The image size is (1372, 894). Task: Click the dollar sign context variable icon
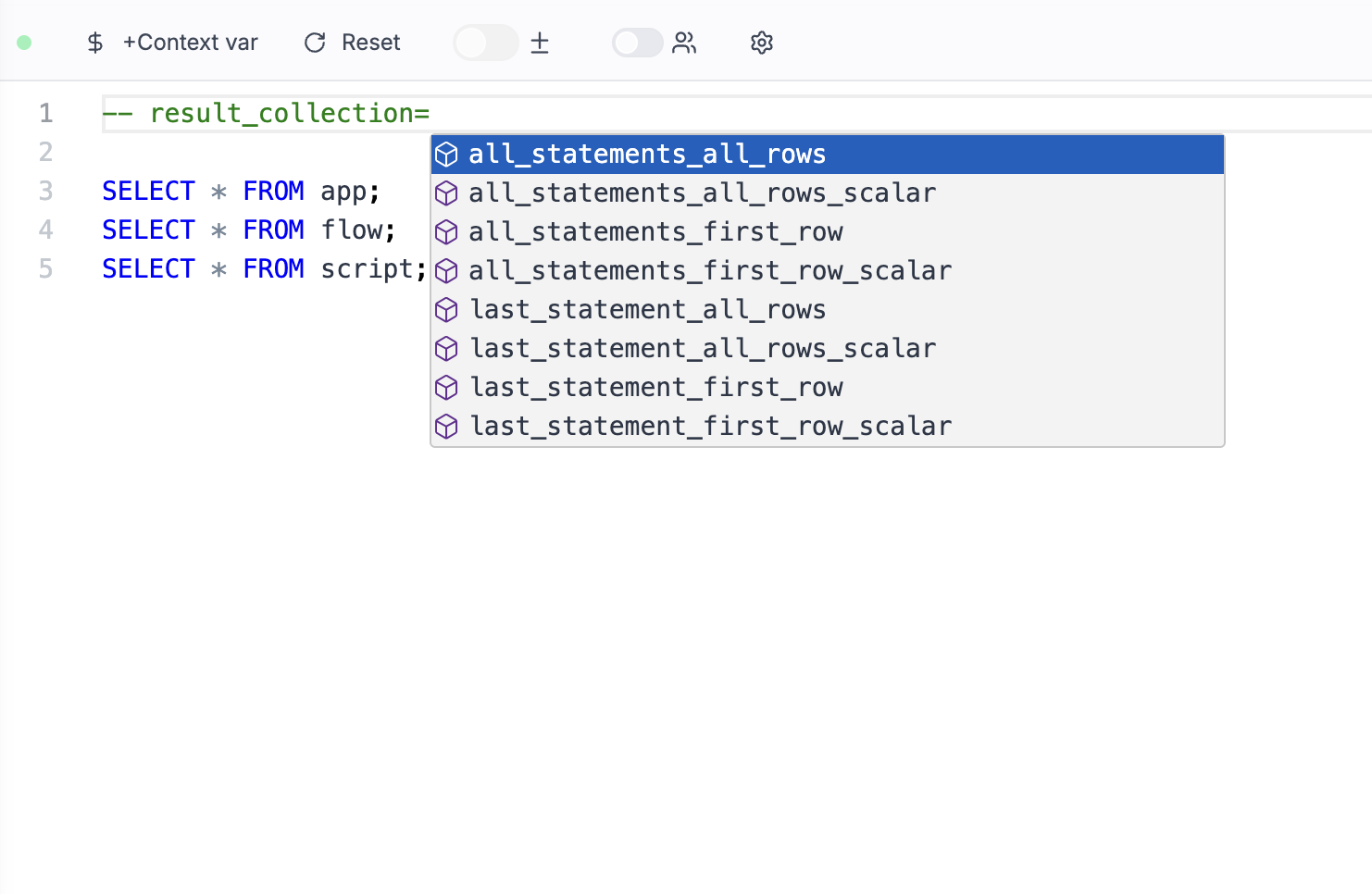coord(94,43)
